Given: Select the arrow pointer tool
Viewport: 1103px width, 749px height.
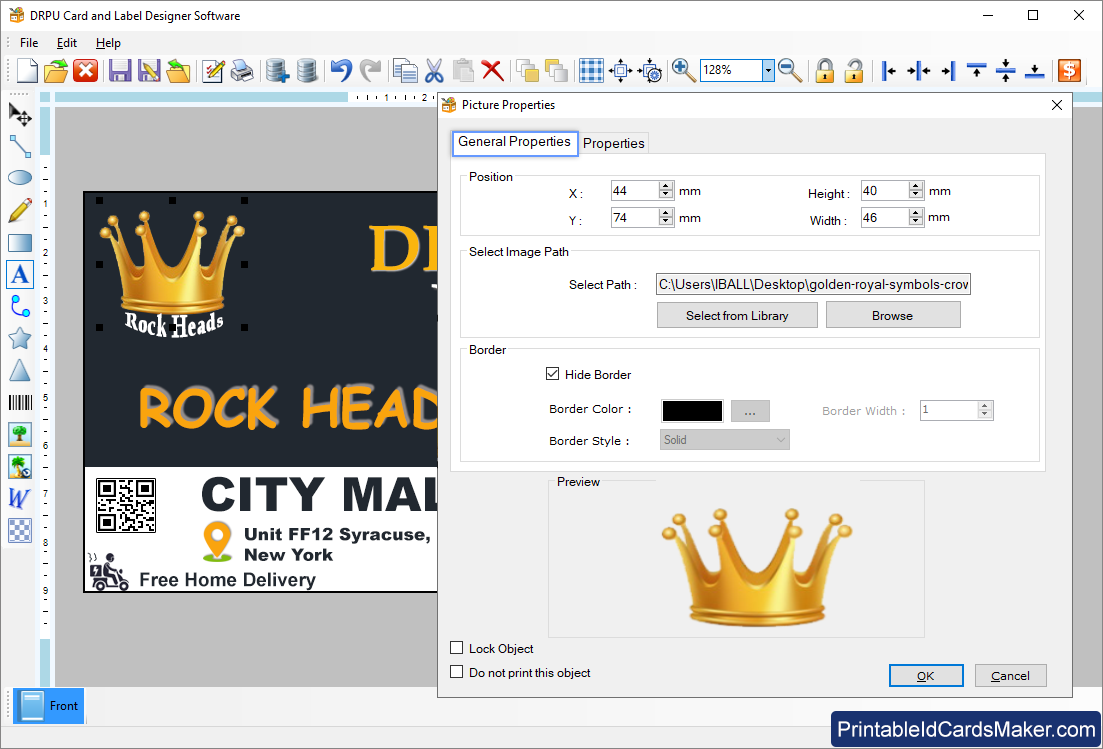Looking at the screenshot, I should click(x=20, y=115).
